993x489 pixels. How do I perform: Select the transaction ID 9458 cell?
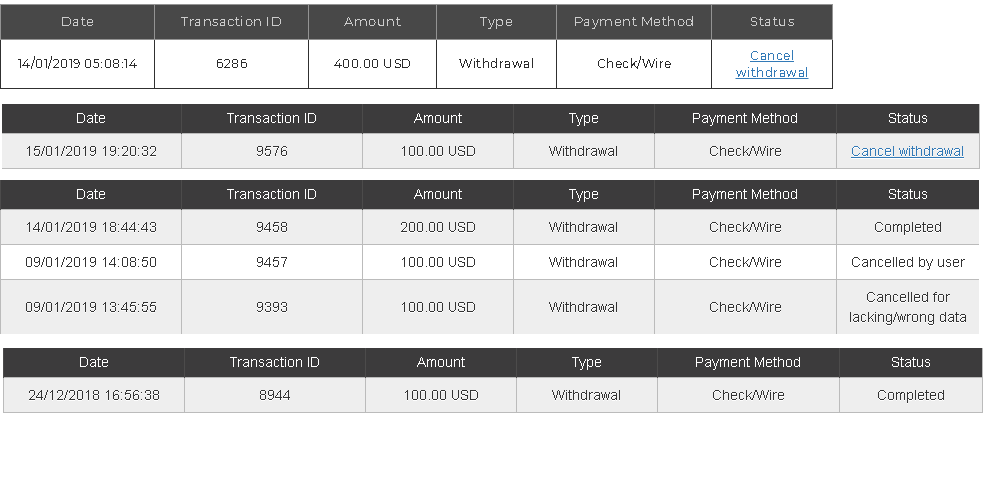272,227
